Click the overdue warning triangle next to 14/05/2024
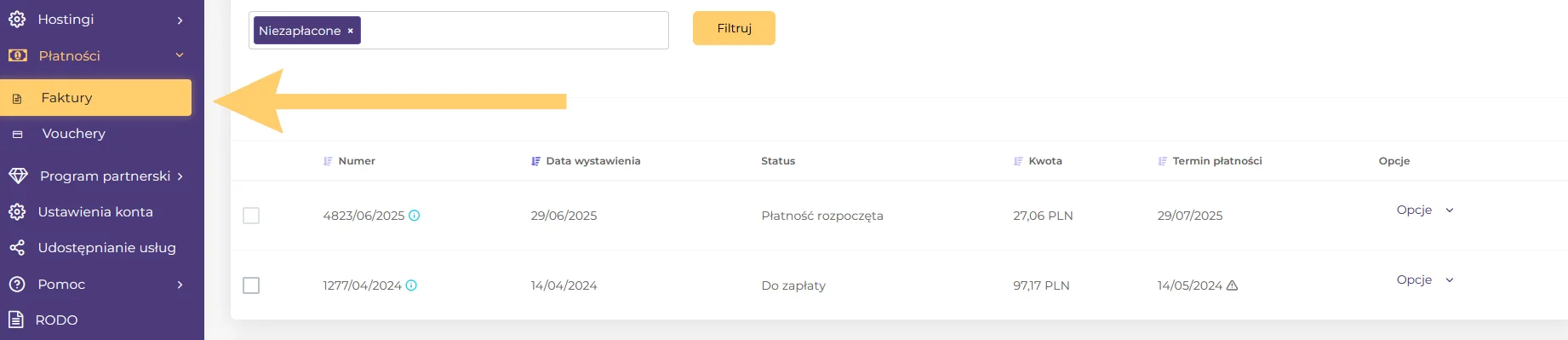 1232,285
